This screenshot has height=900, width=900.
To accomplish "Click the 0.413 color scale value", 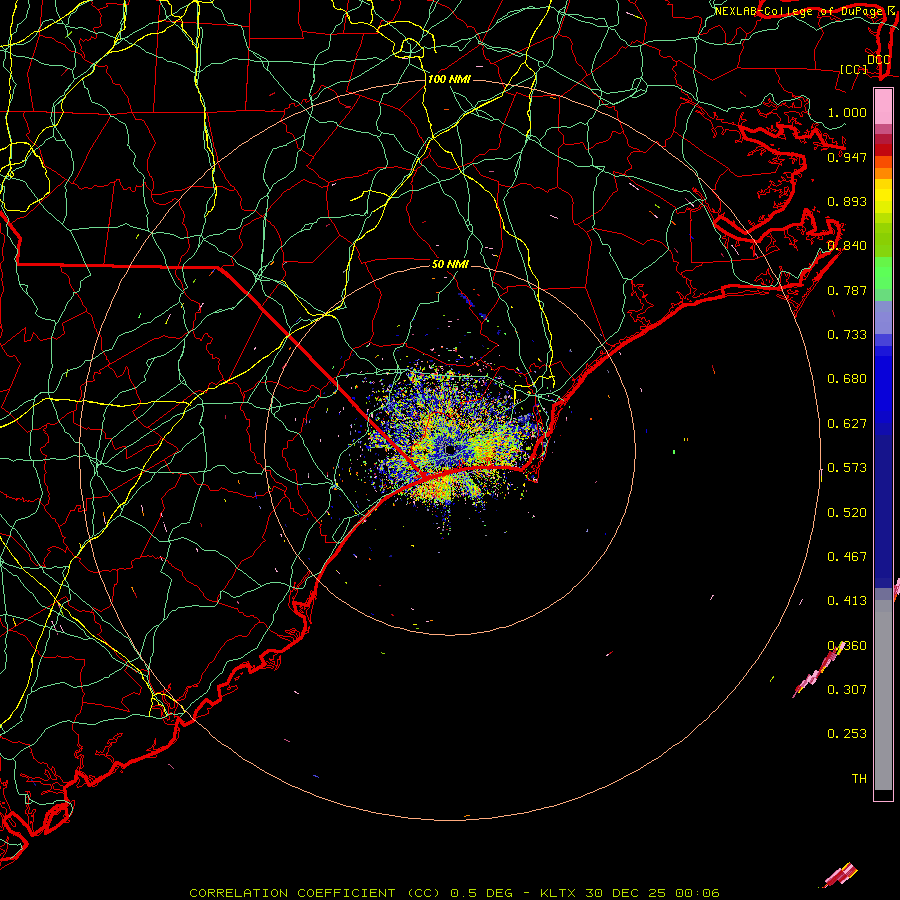I will pyautogui.click(x=847, y=601).
